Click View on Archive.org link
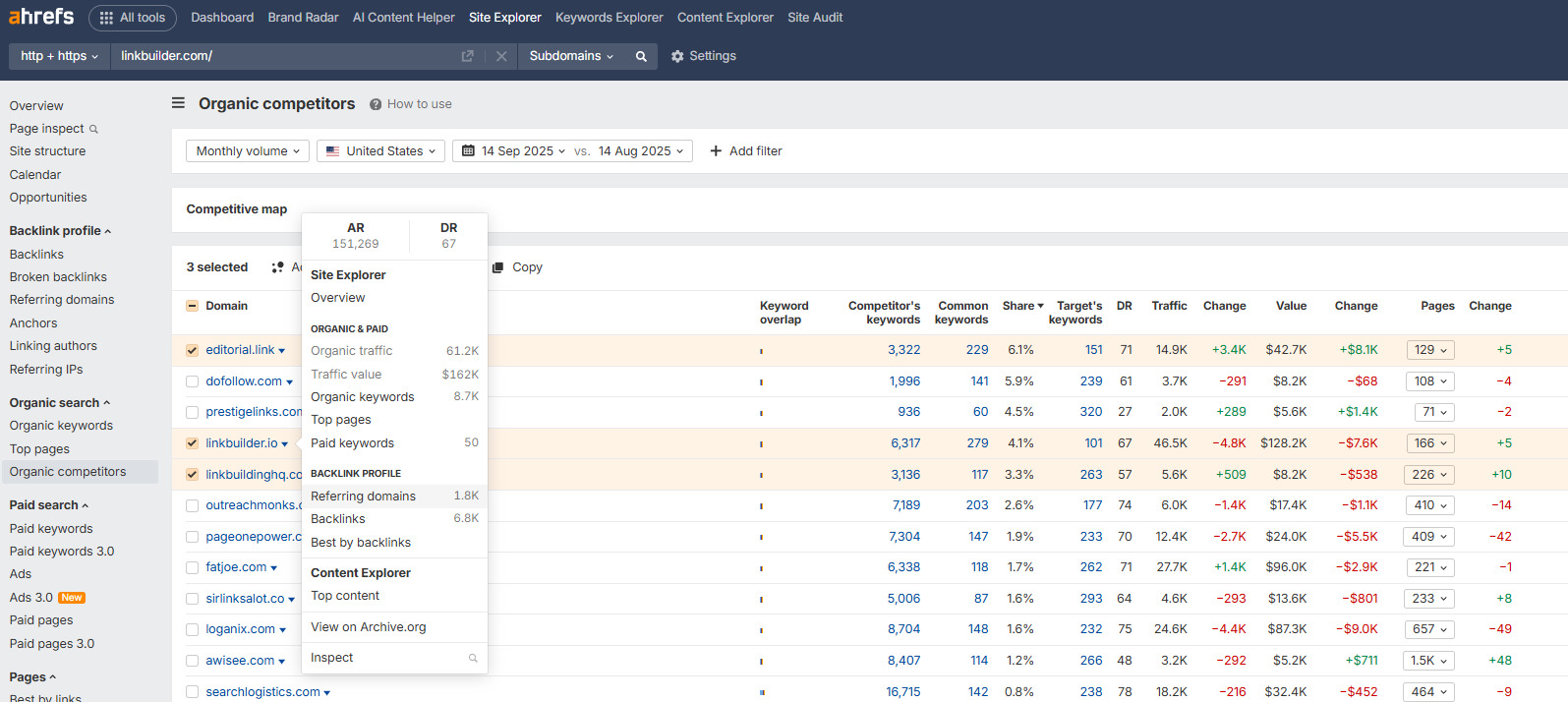The width and height of the screenshot is (1568, 702). pyautogui.click(x=369, y=627)
